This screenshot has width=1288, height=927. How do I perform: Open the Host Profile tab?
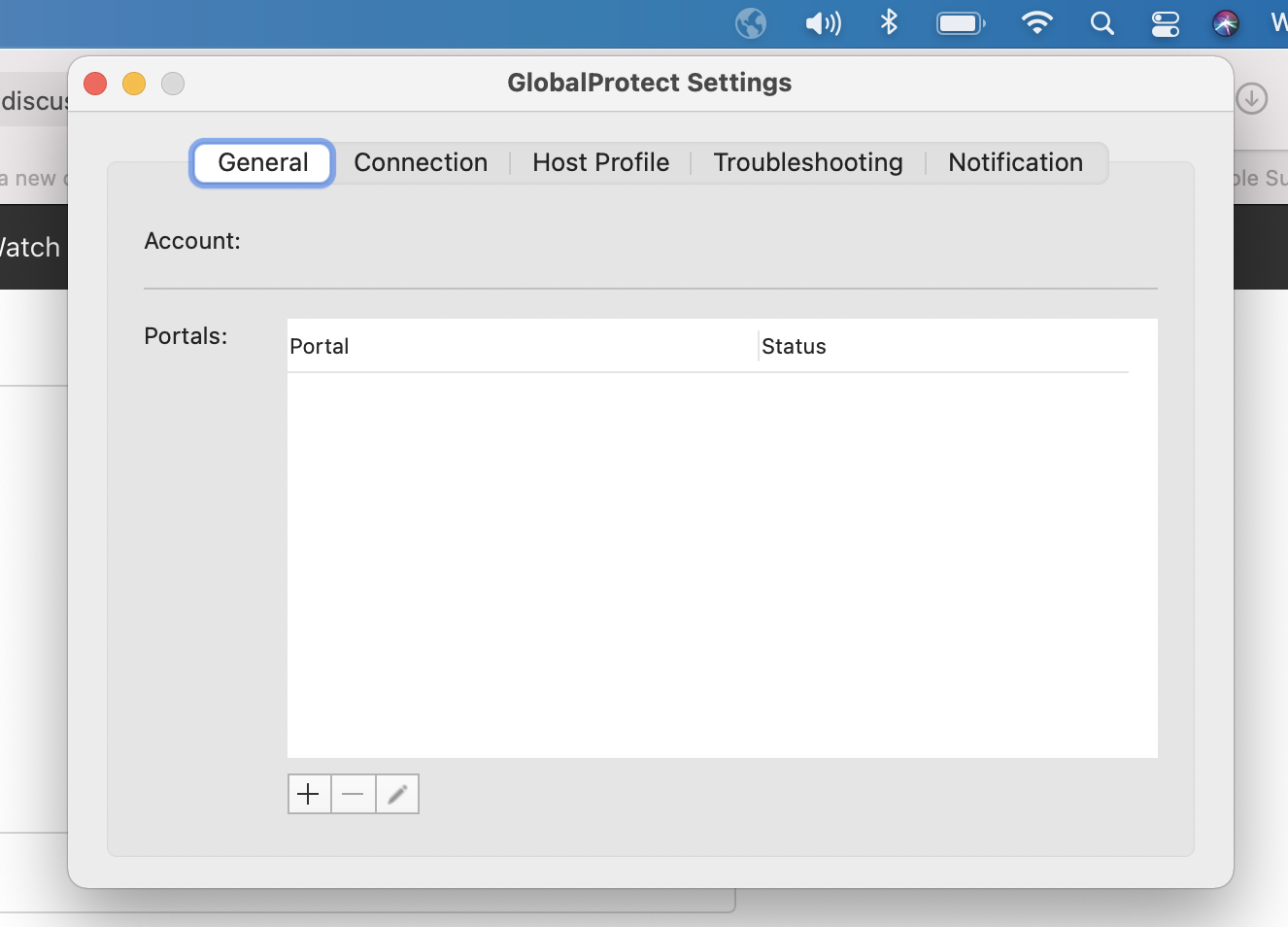tap(600, 162)
